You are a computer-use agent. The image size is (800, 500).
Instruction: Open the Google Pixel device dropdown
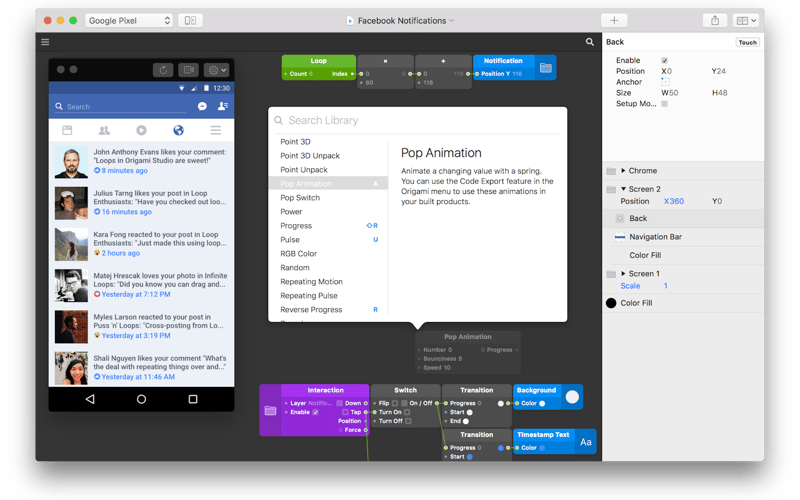(x=129, y=20)
